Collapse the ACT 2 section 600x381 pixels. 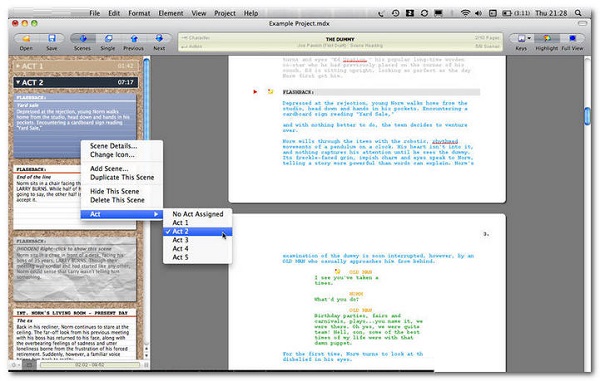pyautogui.click(x=18, y=82)
